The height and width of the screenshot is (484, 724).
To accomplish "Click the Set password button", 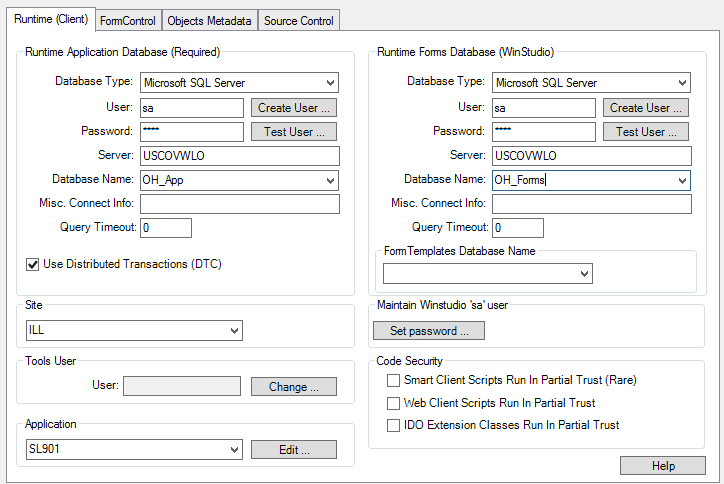I will tap(429, 331).
